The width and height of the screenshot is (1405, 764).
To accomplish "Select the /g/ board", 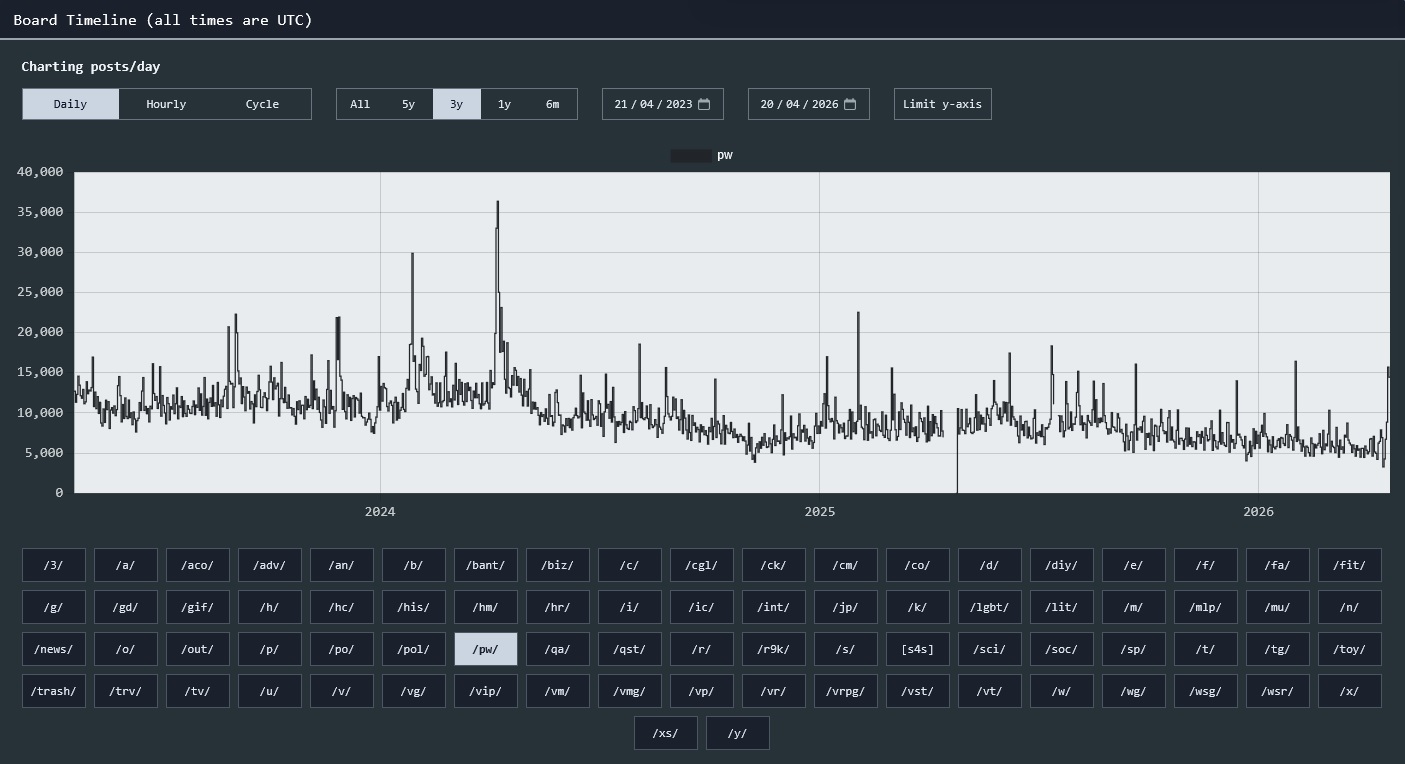I will click(x=54, y=607).
